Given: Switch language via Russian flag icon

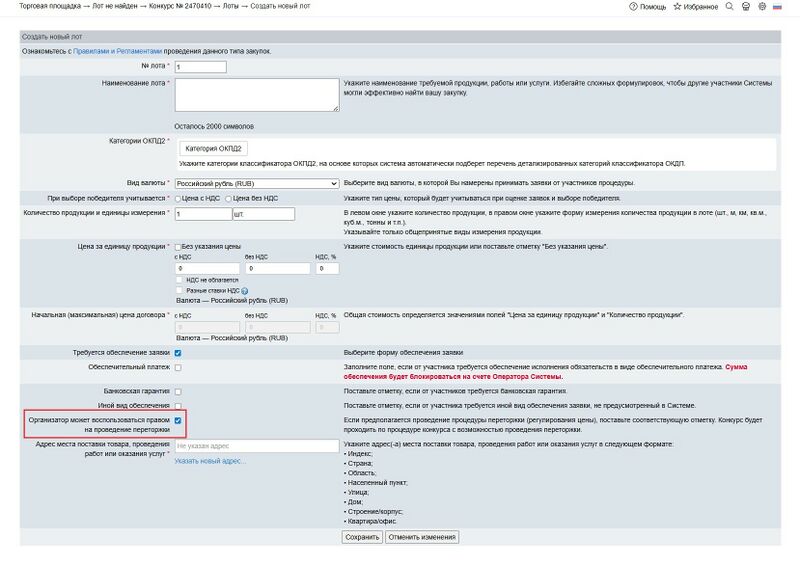Looking at the screenshot, I should coord(780,7).
